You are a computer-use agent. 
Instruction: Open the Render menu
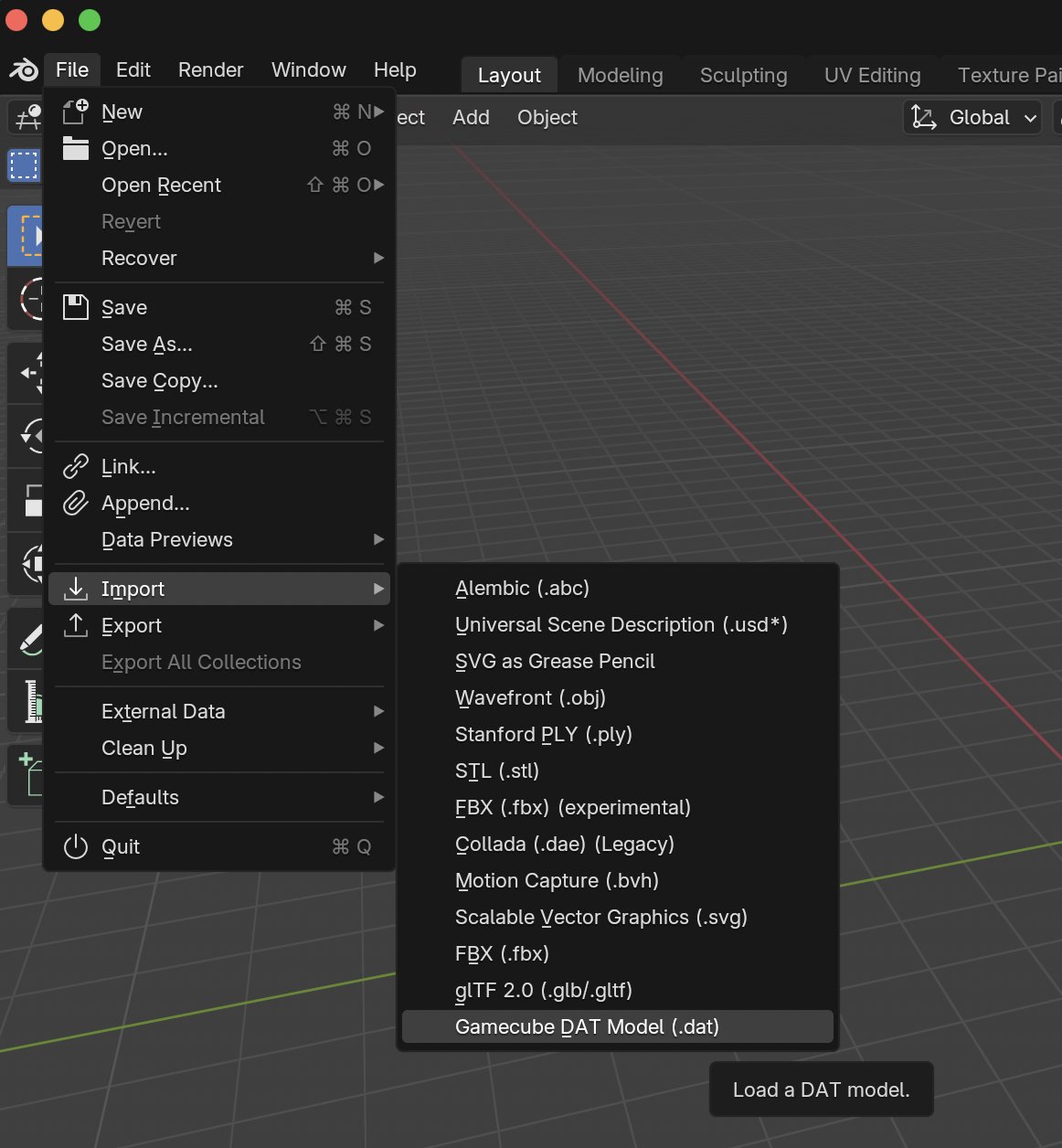point(211,69)
